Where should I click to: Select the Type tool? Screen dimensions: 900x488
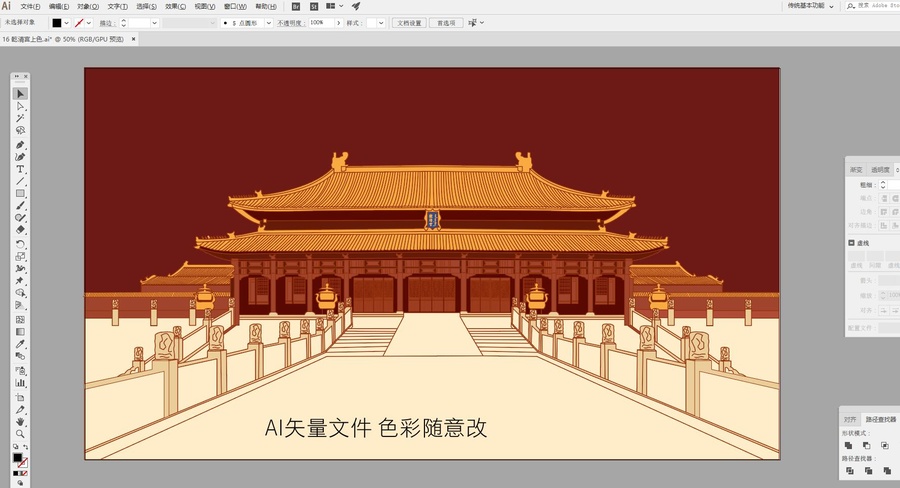point(20,169)
